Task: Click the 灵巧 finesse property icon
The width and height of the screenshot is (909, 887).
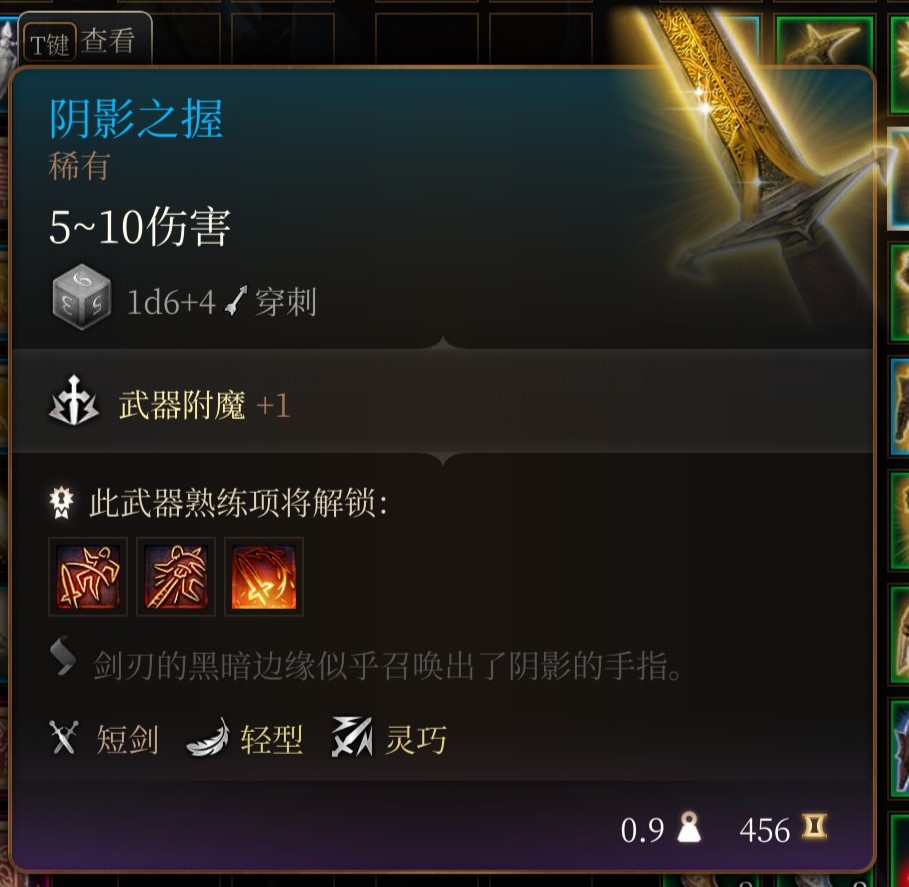Action: point(351,737)
